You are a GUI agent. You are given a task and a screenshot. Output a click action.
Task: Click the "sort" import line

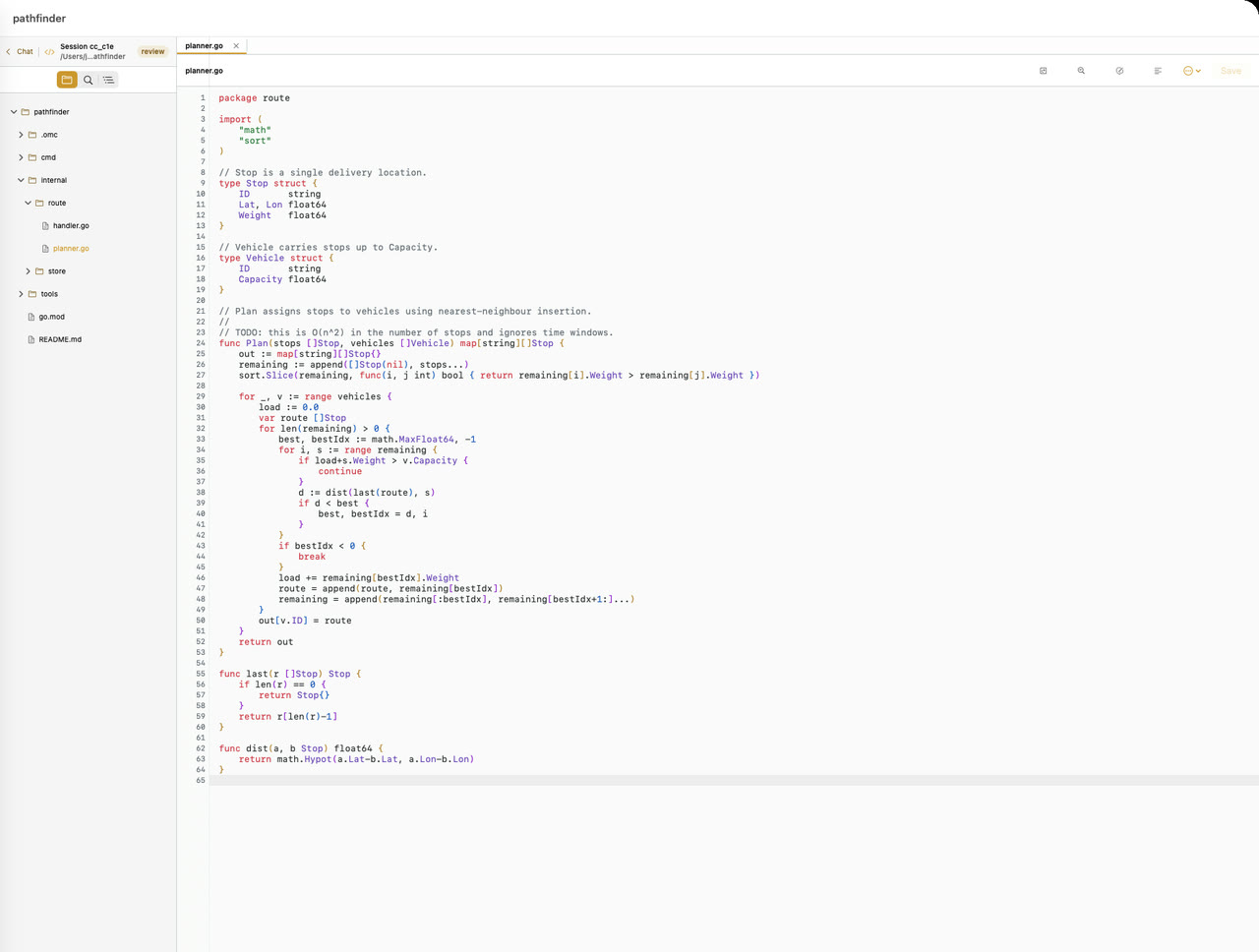click(255, 141)
